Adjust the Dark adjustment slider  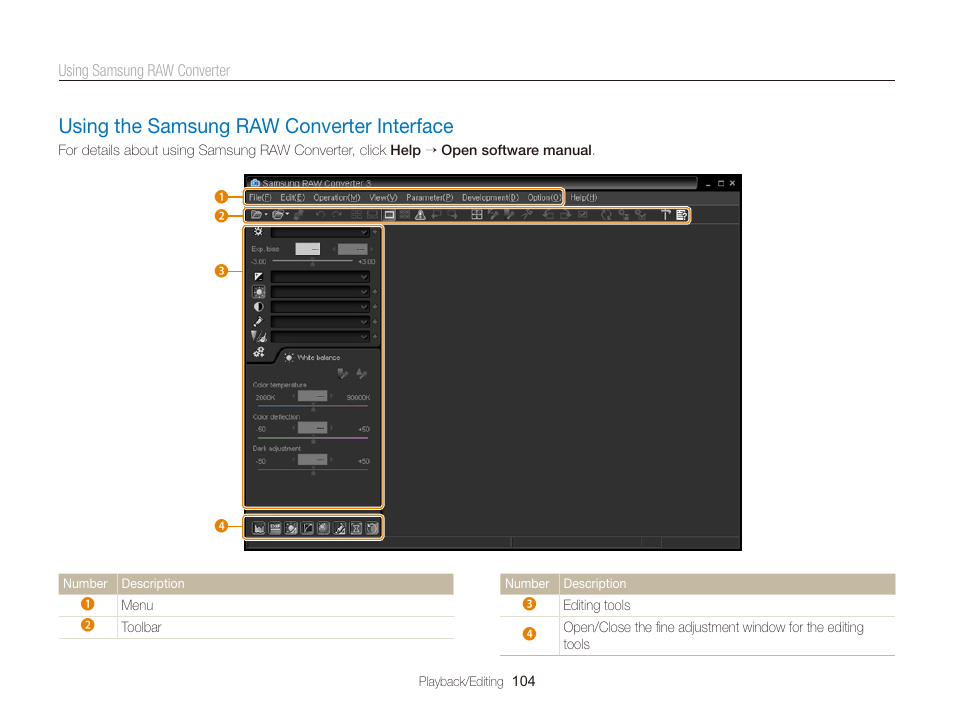tap(313, 470)
